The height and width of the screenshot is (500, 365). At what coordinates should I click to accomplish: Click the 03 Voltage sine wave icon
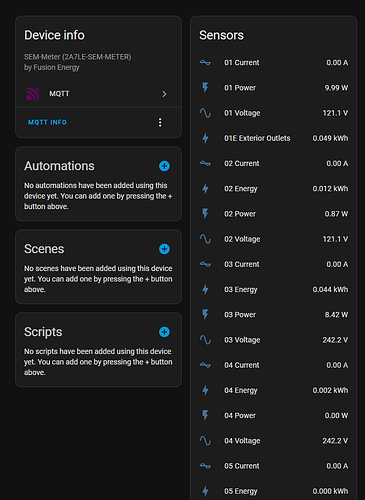(205, 340)
